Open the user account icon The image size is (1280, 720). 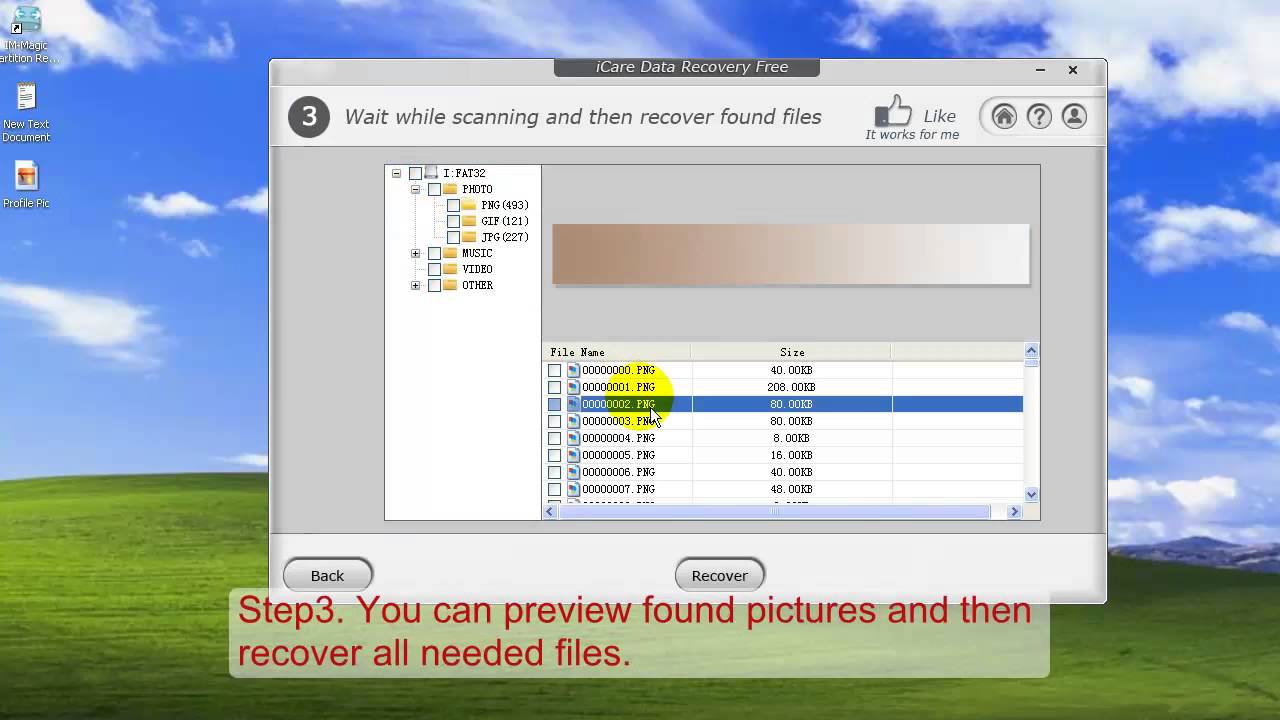pos(1074,117)
